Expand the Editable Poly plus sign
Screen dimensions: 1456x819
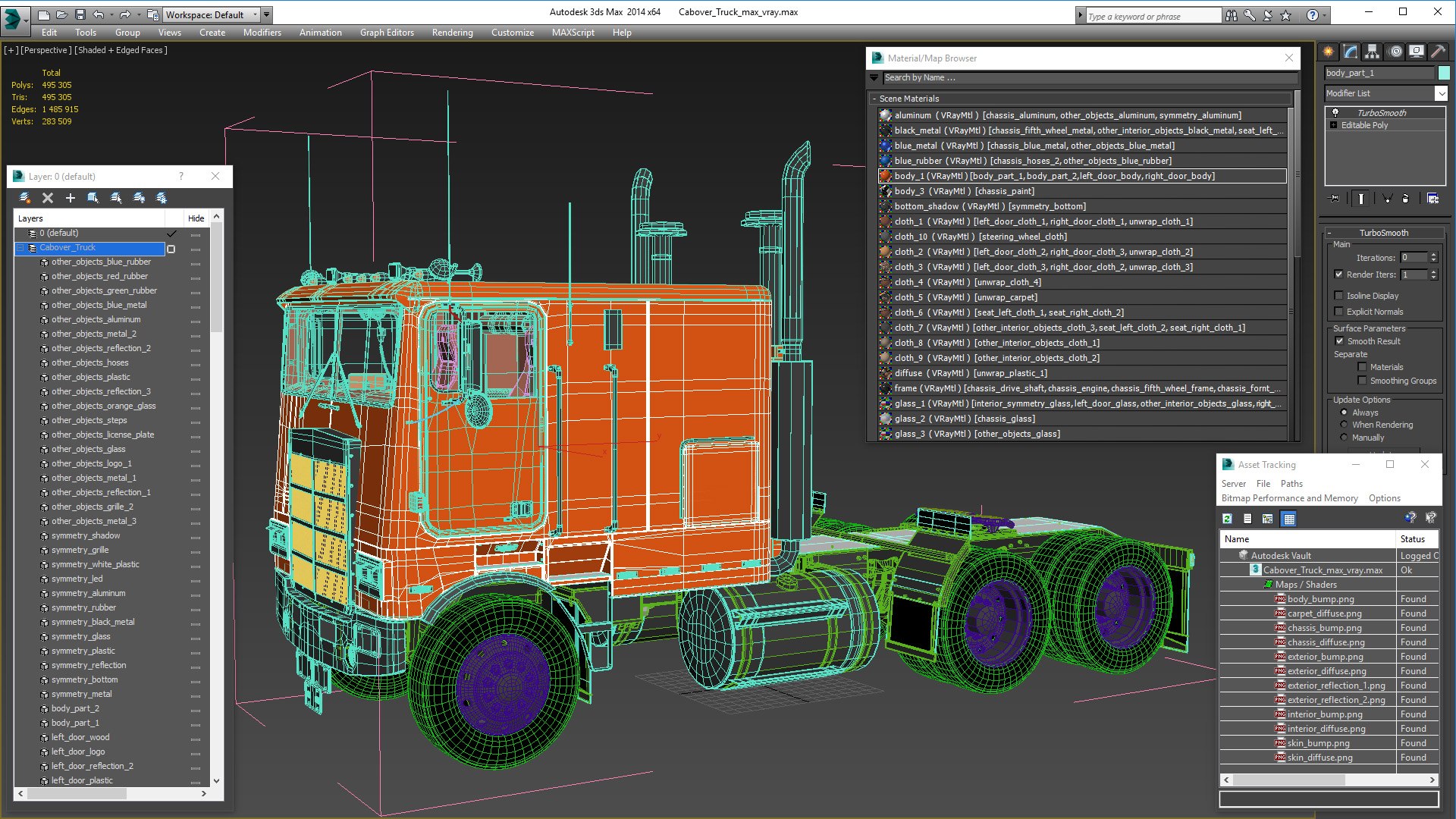(x=1334, y=125)
